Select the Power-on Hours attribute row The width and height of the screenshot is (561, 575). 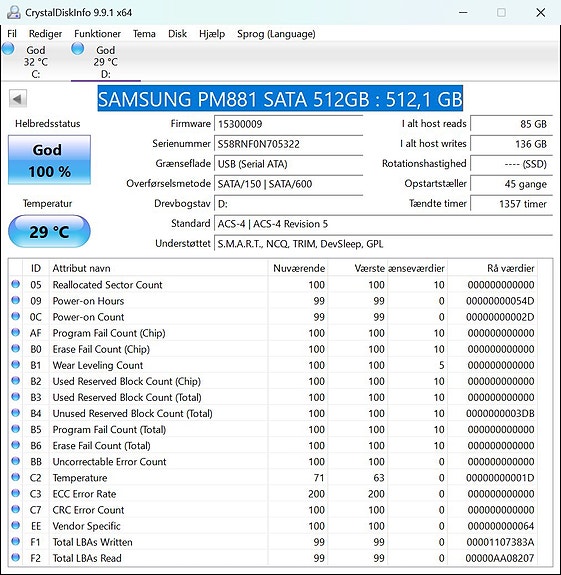point(273,301)
